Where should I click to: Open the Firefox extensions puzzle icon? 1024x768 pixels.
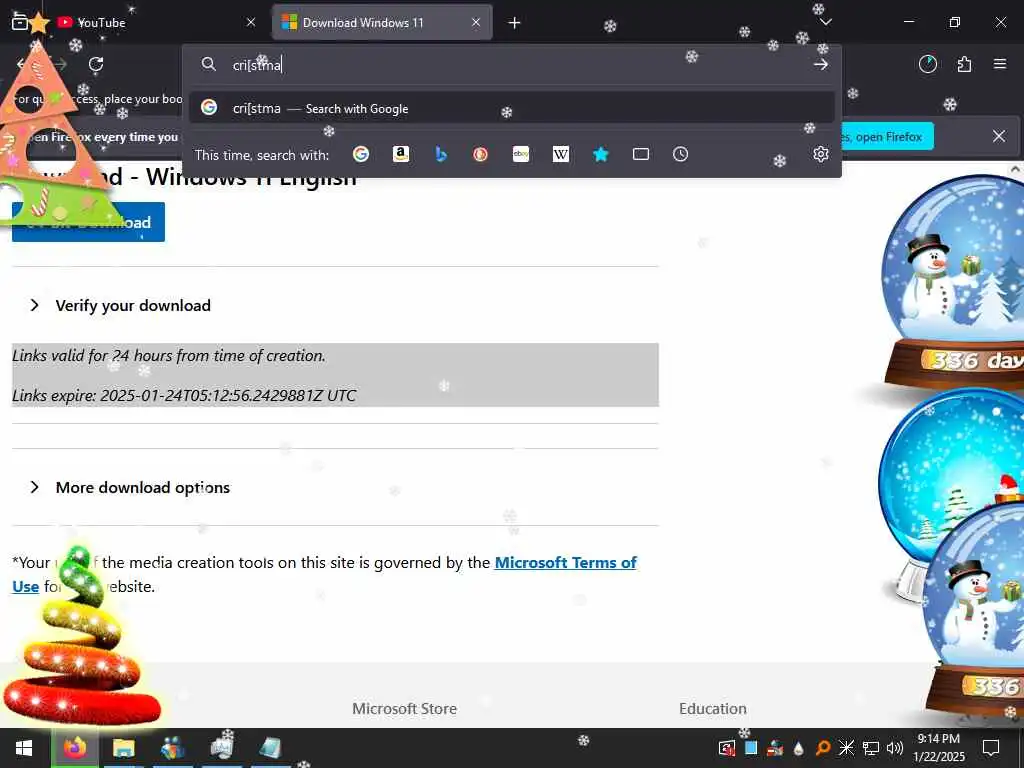coord(964,64)
